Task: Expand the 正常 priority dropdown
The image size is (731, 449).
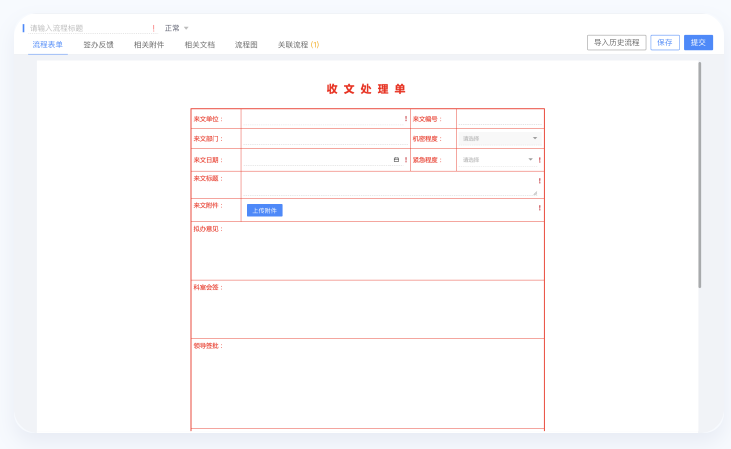Action: 177,28
